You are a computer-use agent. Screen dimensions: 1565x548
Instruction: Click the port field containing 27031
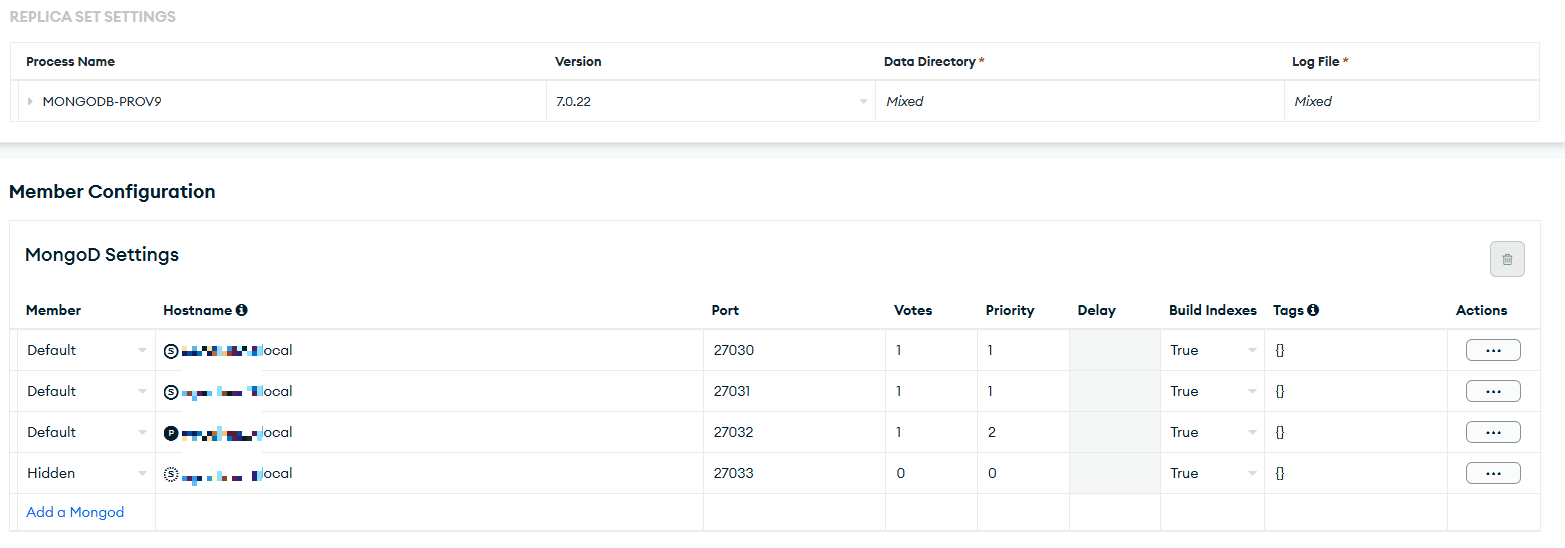tap(793, 391)
